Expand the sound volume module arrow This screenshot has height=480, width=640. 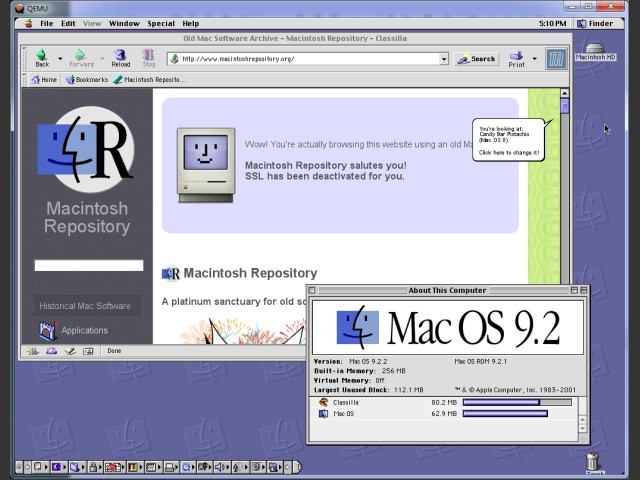coord(228,467)
